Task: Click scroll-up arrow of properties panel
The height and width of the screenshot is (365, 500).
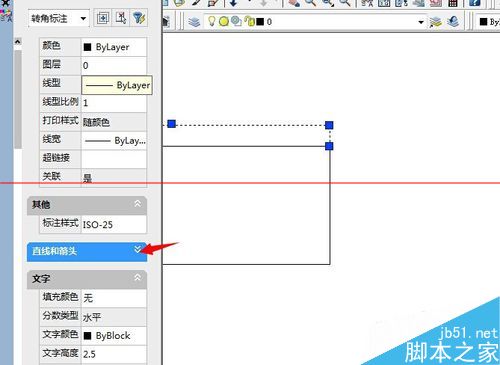Action: [18, 42]
